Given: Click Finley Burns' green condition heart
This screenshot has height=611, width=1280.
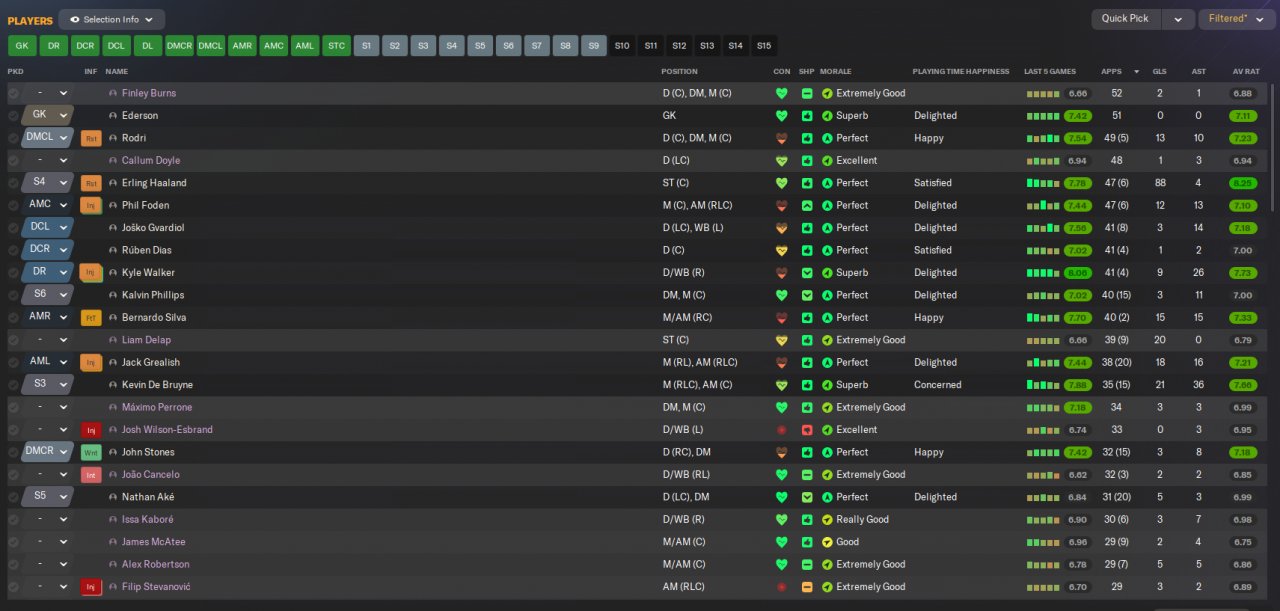Looking at the screenshot, I should coord(781,93).
